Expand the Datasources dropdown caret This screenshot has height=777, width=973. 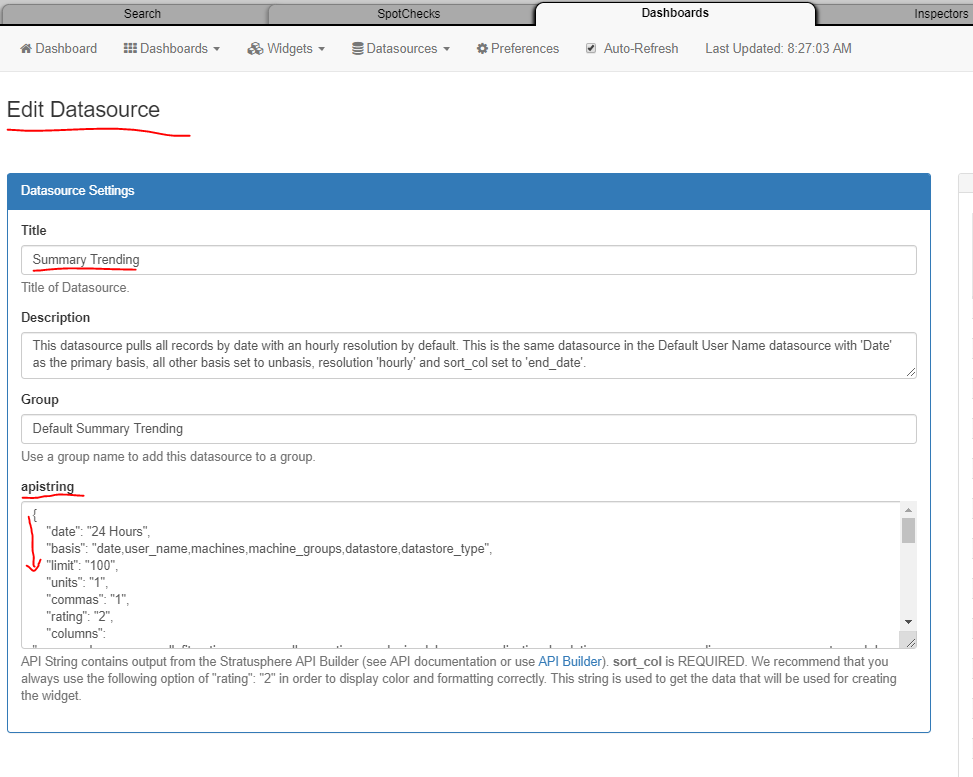[446, 49]
